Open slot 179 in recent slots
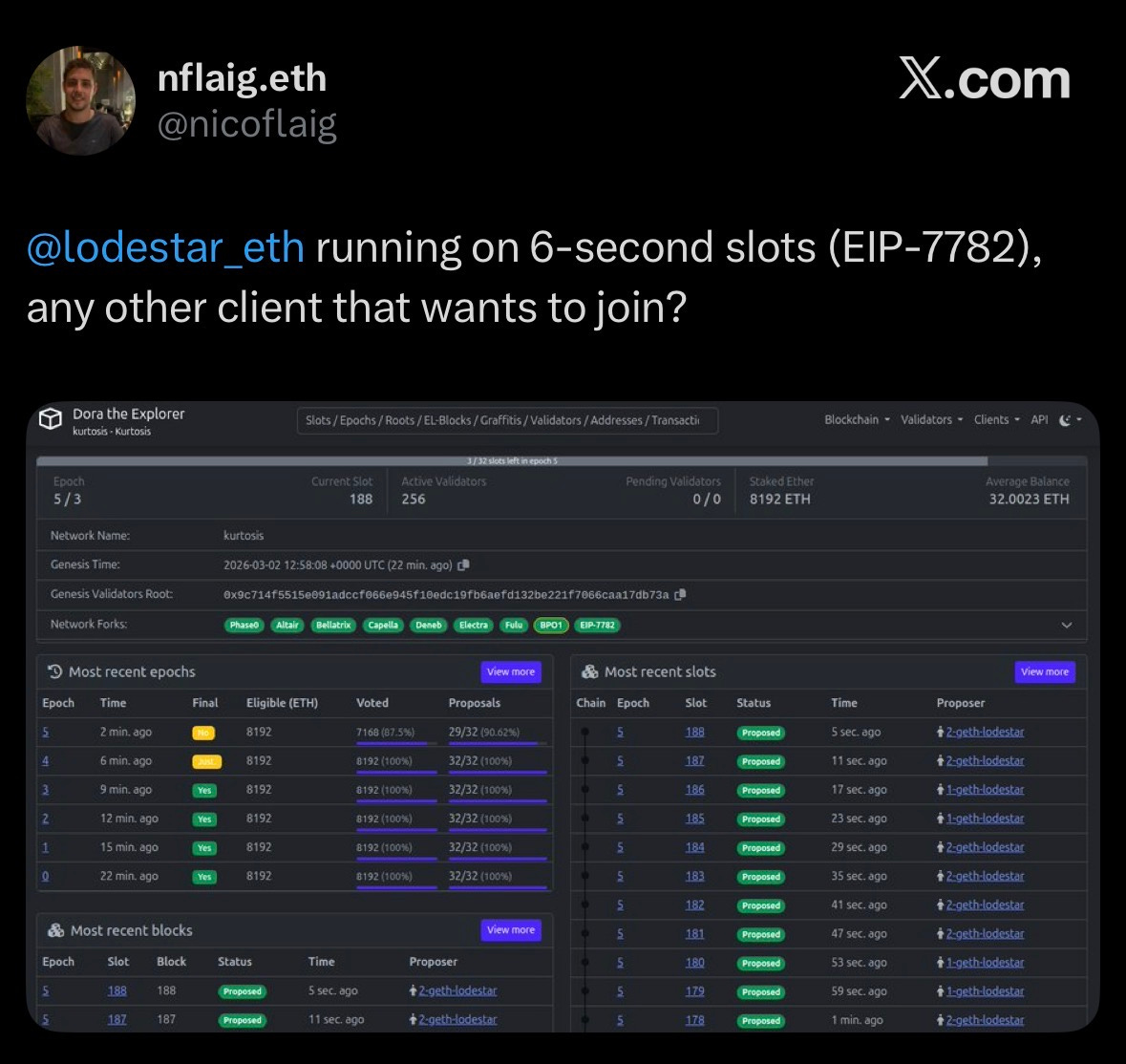 [x=694, y=991]
